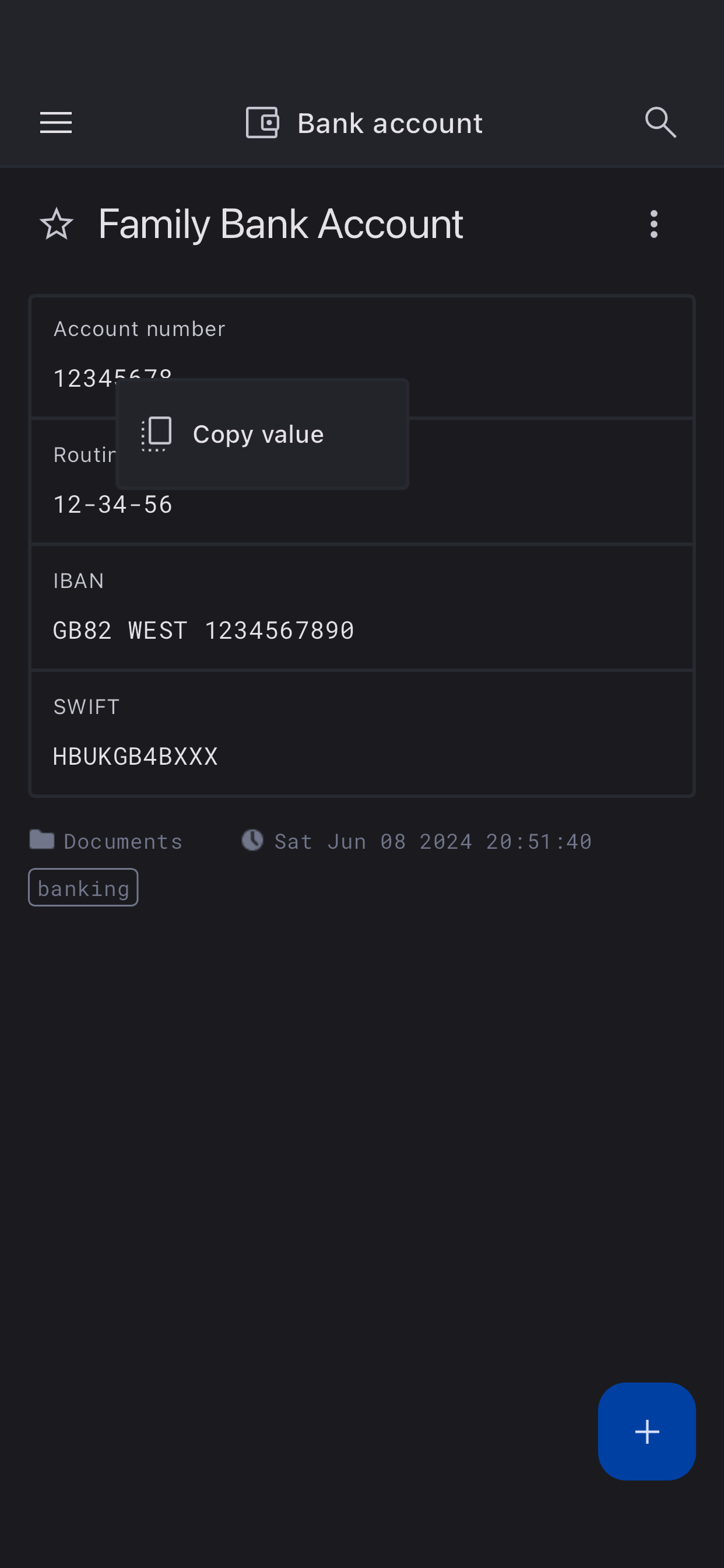Screen dimensions: 724x1568
Task: Open the Documents folder icon
Action: pyautogui.click(x=42, y=840)
